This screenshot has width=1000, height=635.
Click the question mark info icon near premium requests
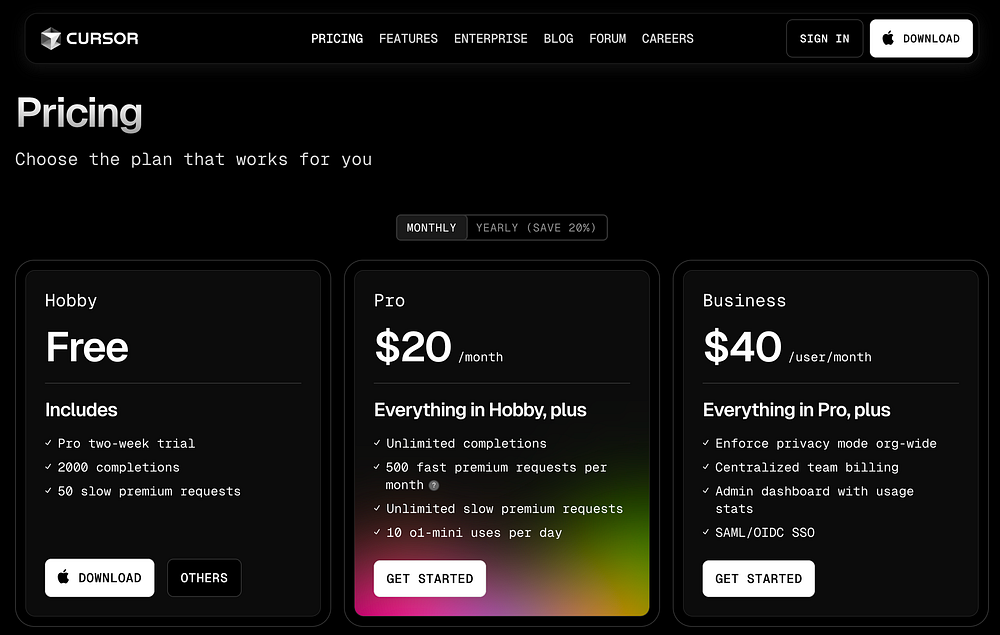(434, 485)
